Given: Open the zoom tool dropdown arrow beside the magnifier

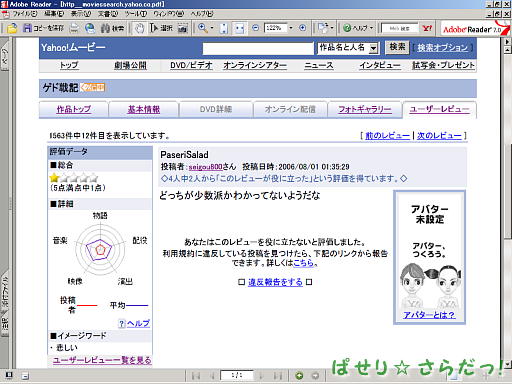Looking at the screenshot, I should tap(212, 28).
